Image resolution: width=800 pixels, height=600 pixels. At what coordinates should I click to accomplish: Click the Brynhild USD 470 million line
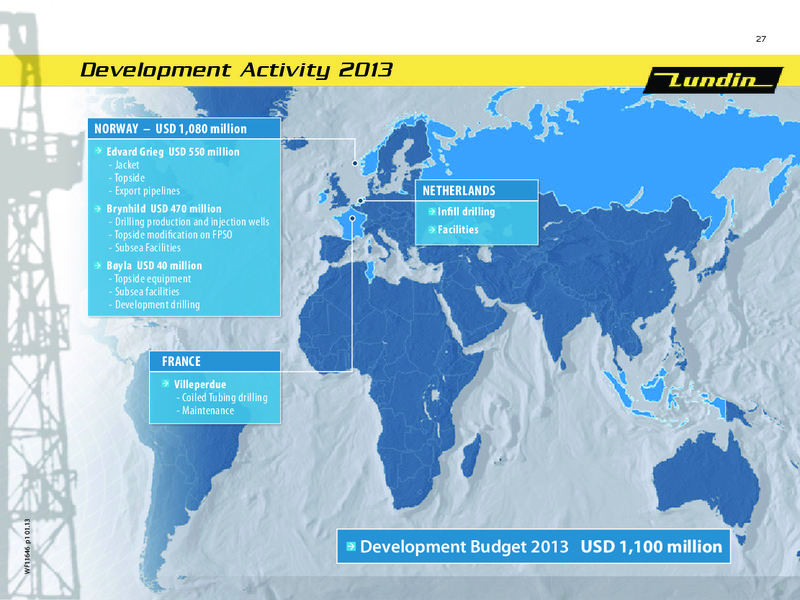coord(164,209)
